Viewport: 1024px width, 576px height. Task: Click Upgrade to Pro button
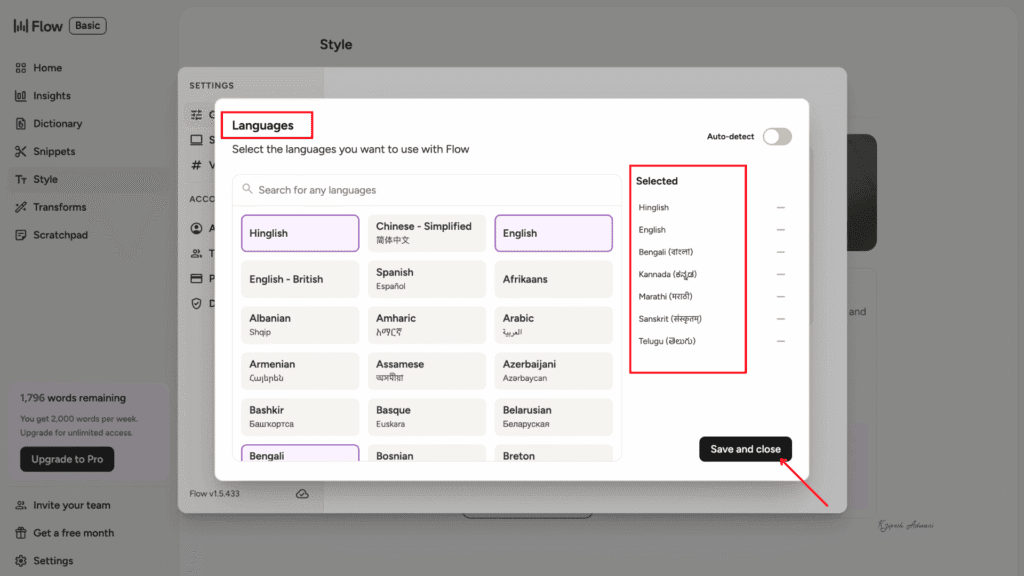[67, 459]
